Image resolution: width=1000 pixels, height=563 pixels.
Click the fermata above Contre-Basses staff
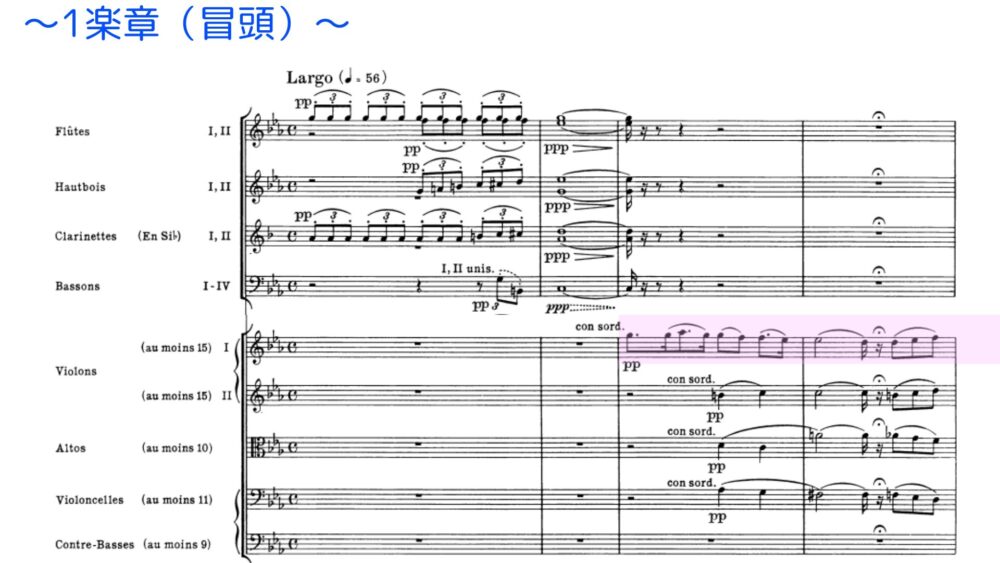click(x=879, y=529)
